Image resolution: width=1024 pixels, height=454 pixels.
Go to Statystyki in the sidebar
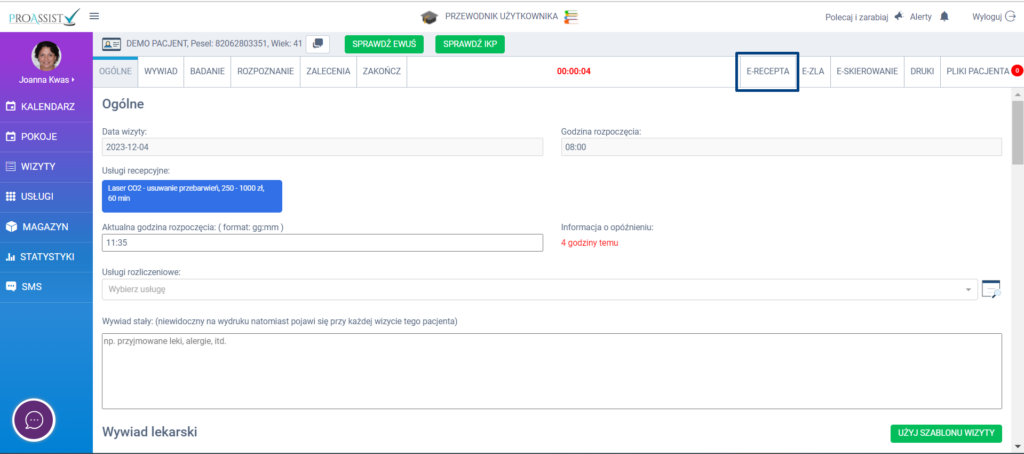pyautogui.click(x=46, y=257)
